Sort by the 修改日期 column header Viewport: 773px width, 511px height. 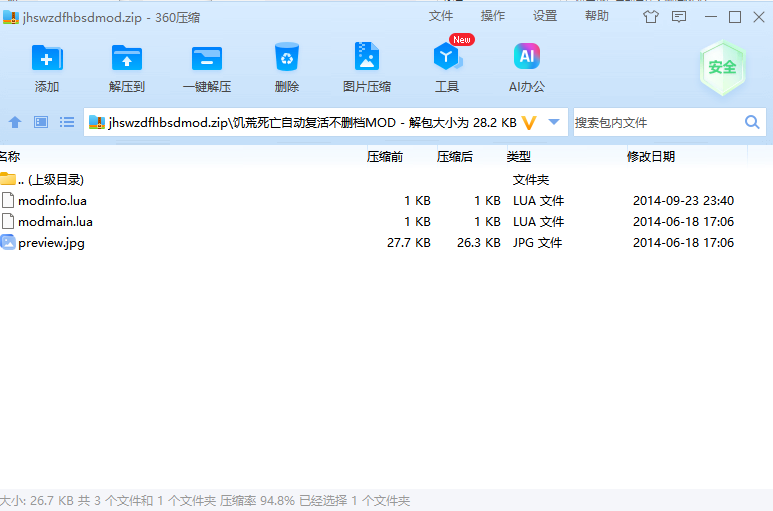pyautogui.click(x=651, y=157)
